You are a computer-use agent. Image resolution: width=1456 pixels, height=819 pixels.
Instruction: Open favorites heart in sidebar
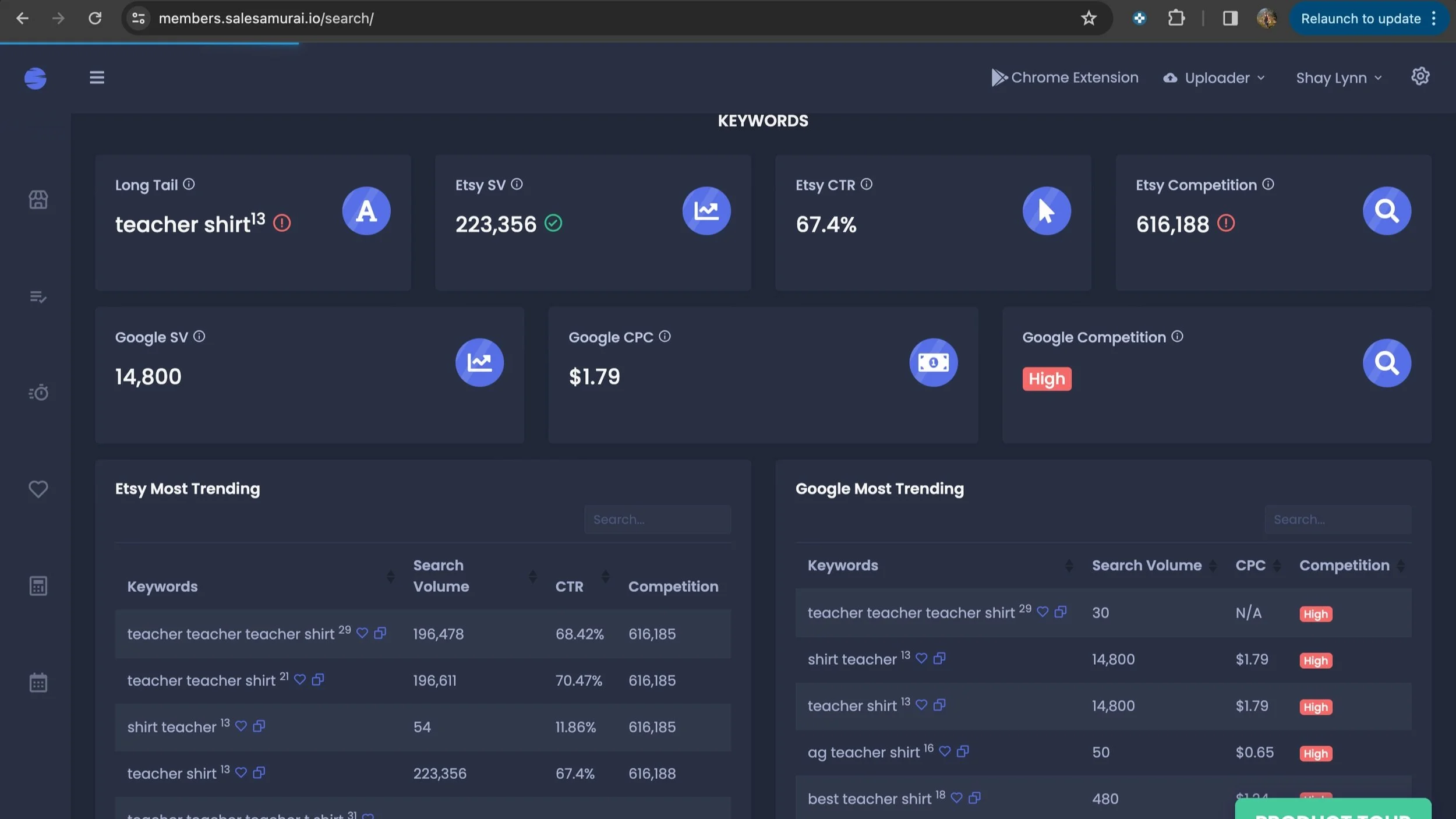pyautogui.click(x=38, y=489)
